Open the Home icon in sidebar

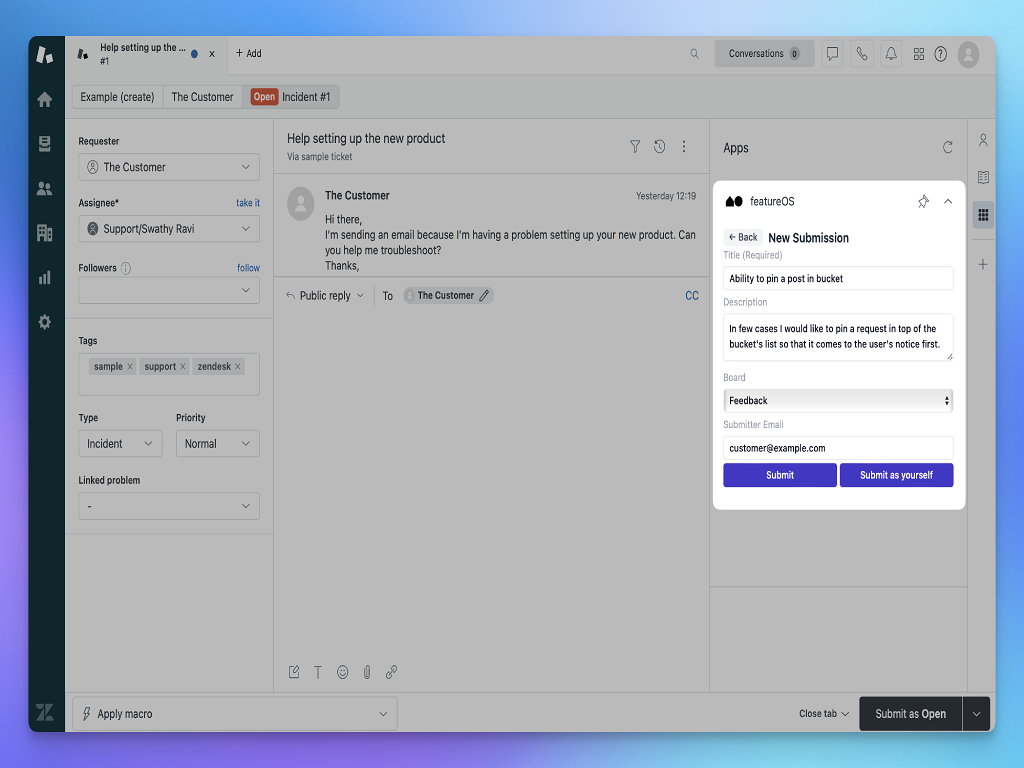click(44, 100)
